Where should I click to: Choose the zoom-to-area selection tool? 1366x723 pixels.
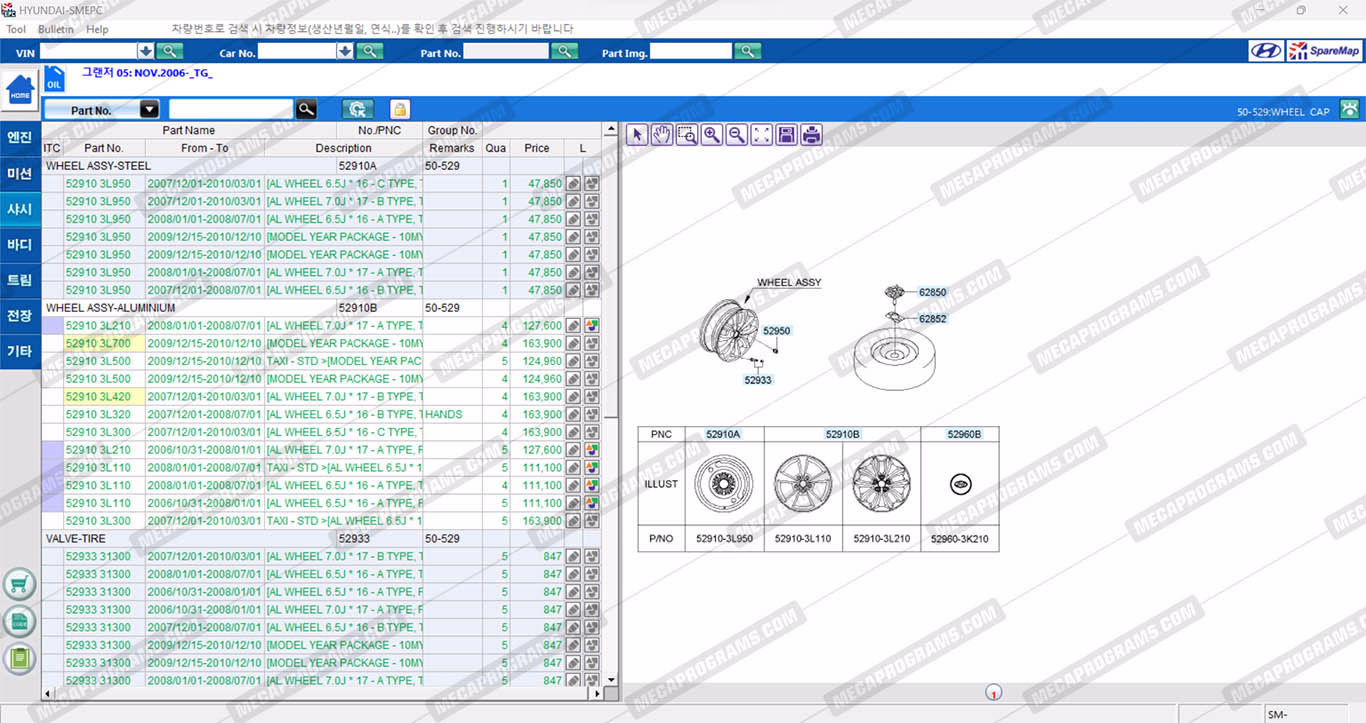[687, 135]
